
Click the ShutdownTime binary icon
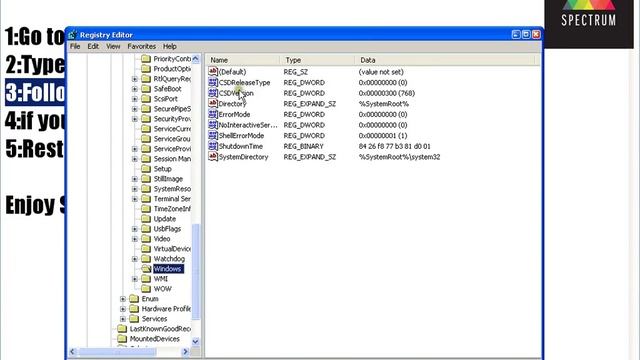coord(213,146)
